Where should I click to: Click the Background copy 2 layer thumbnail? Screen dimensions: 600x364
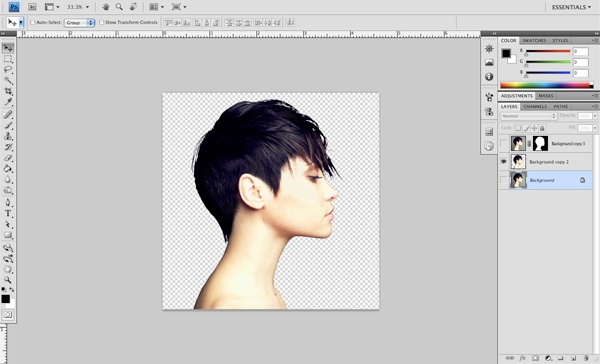tap(518, 162)
